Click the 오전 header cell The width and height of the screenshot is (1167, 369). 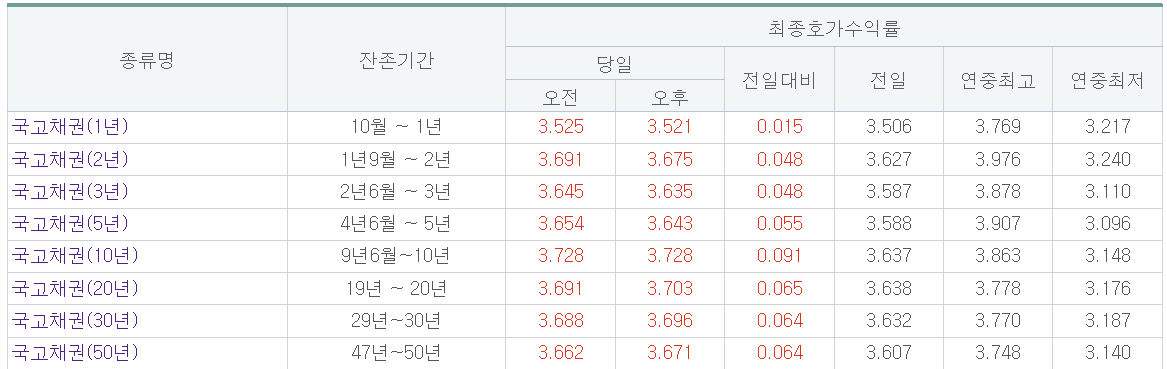click(x=560, y=97)
